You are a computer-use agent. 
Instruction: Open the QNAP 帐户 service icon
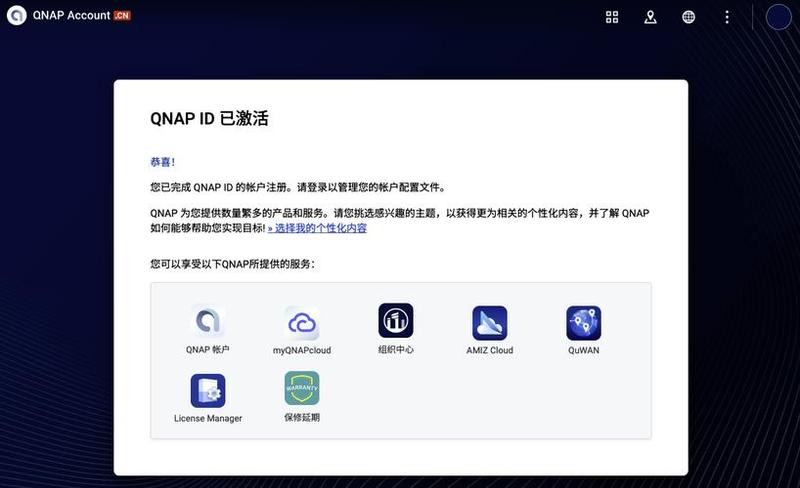click(x=208, y=321)
